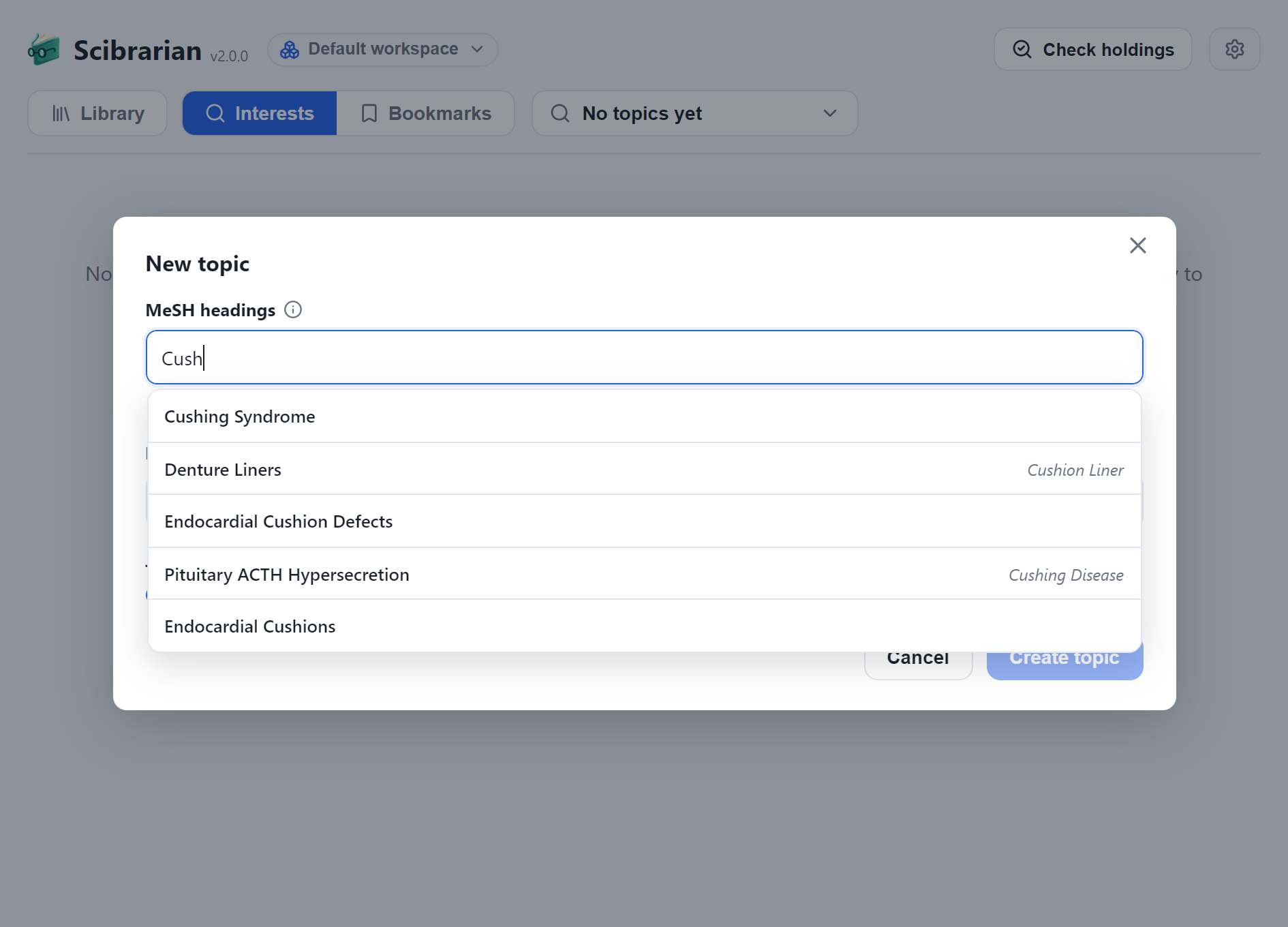Click the MeSH headings info icon
The height and width of the screenshot is (927, 1288).
click(x=293, y=310)
